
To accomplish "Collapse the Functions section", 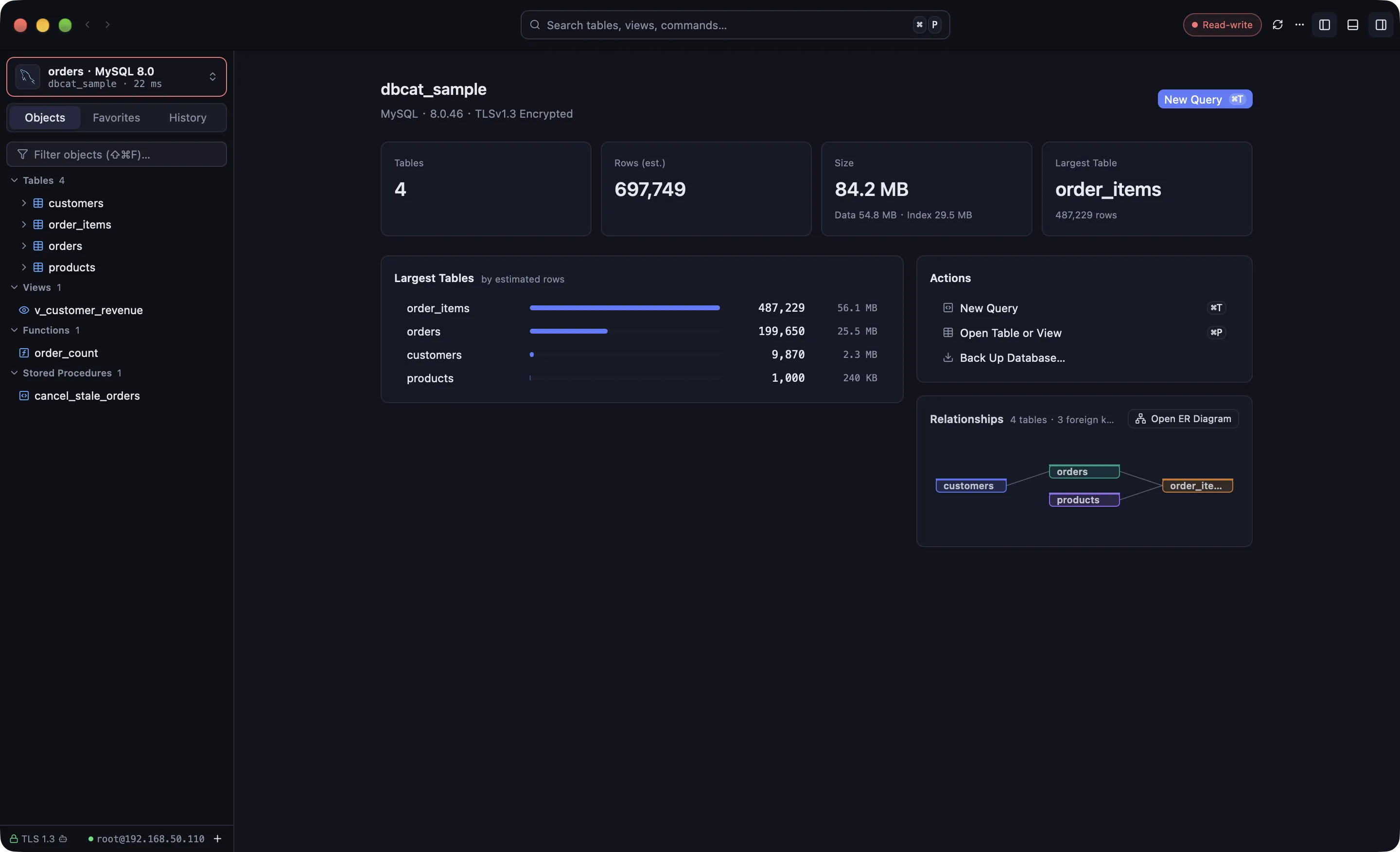I will 14,330.
